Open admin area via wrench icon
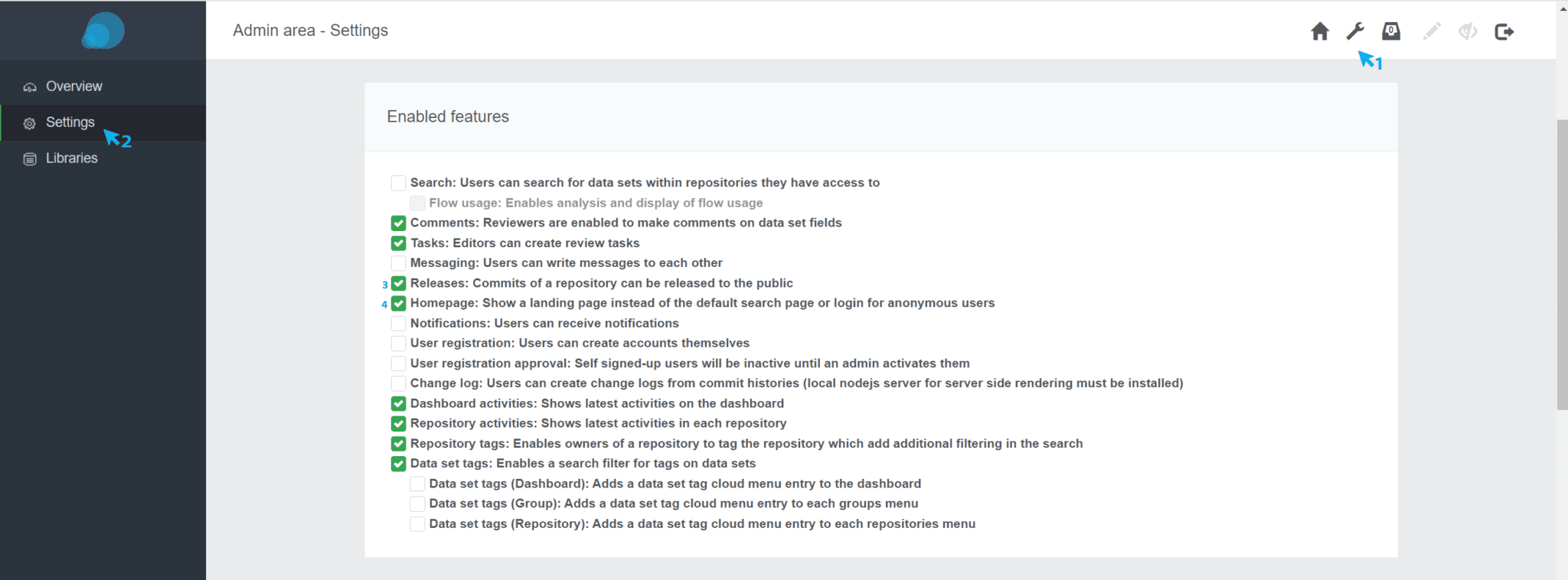1568x580 pixels. [1355, 31]
